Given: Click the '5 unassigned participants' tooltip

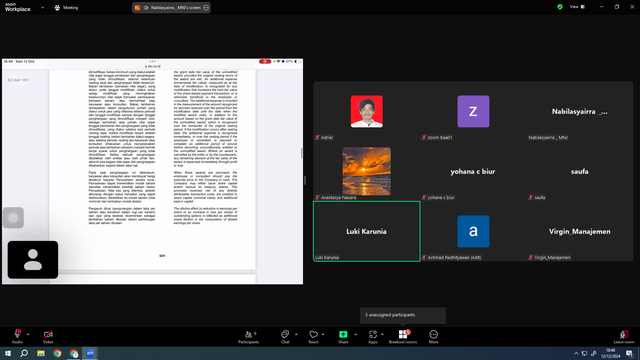Looking at the screenshot, I should (403, 315).
